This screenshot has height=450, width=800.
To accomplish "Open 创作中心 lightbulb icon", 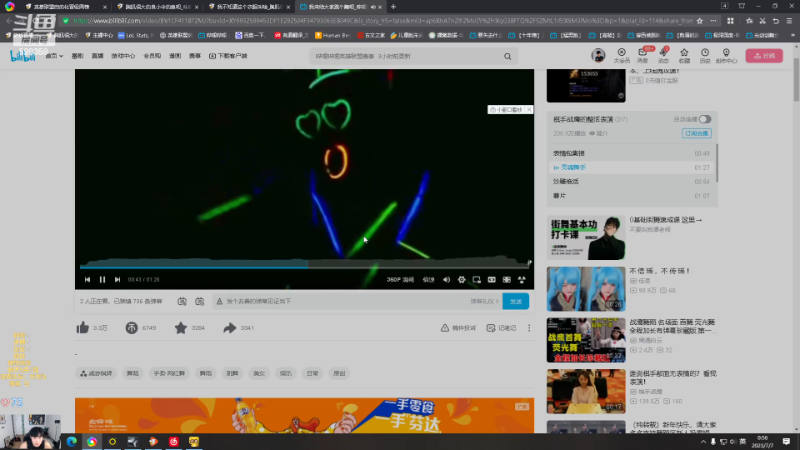I will tap(726, 56).
